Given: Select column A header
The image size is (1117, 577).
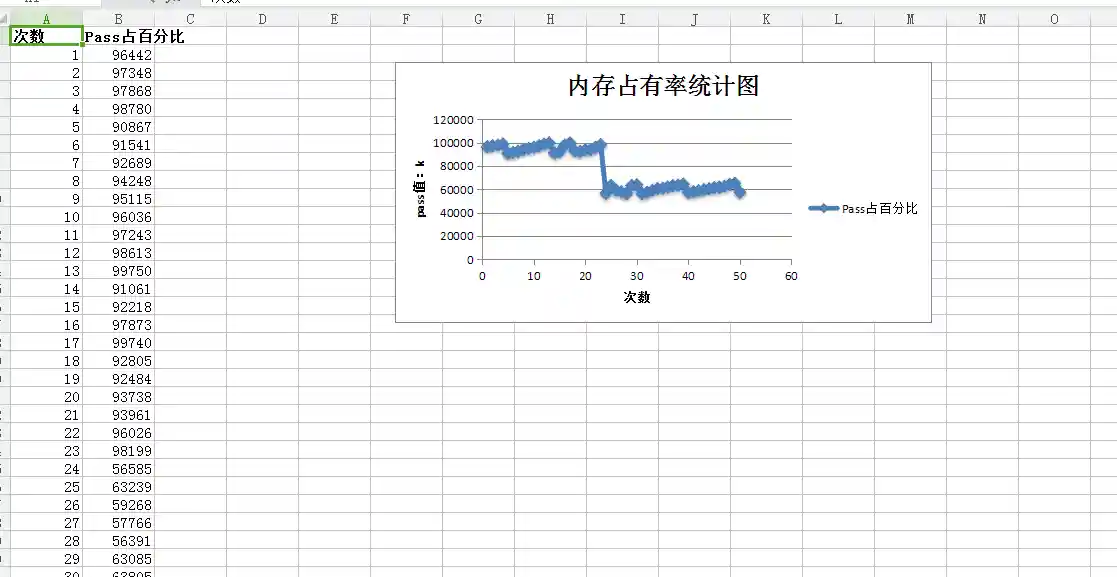Looking at the screenshot, I should [x=46, y=19].
